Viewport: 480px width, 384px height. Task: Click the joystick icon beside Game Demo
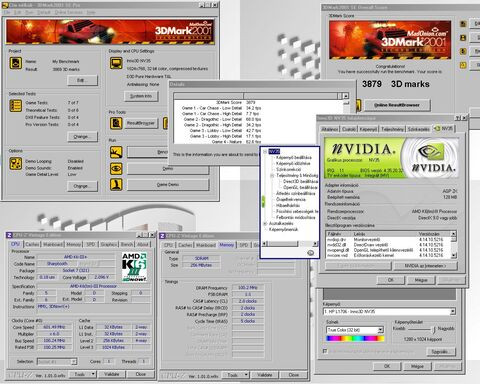click(116, 184)
